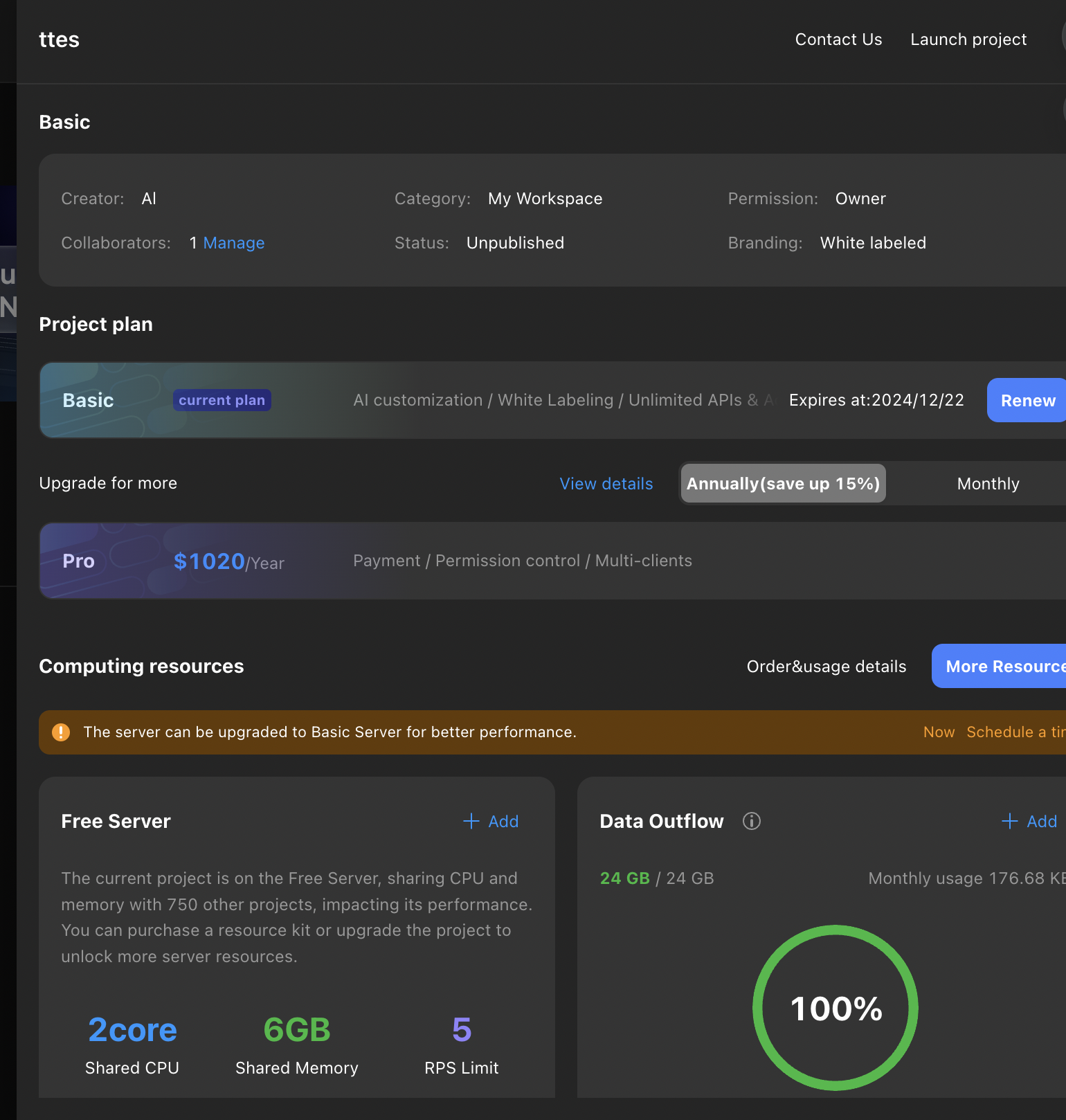Click the Project plan heading
The width and height of the screenshot is (1066, 1120).
(96, 324)
